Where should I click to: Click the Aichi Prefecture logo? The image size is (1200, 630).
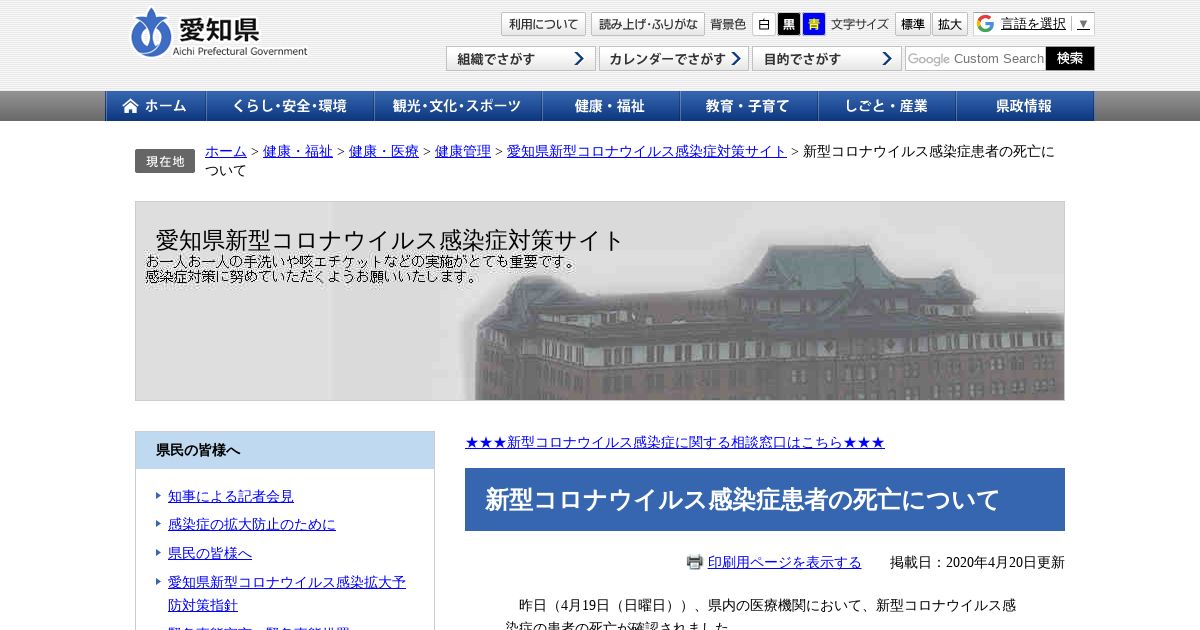coord(219,33)
